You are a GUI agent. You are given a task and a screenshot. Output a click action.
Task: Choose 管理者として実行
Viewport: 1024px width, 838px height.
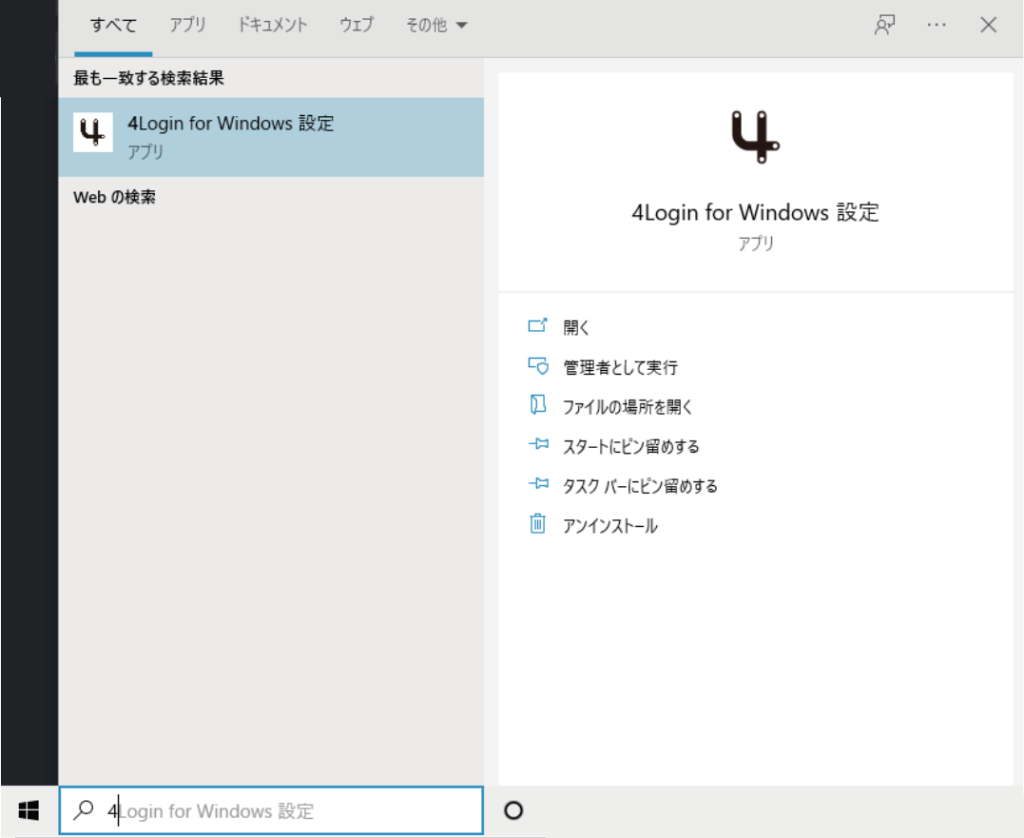(620, 368)
